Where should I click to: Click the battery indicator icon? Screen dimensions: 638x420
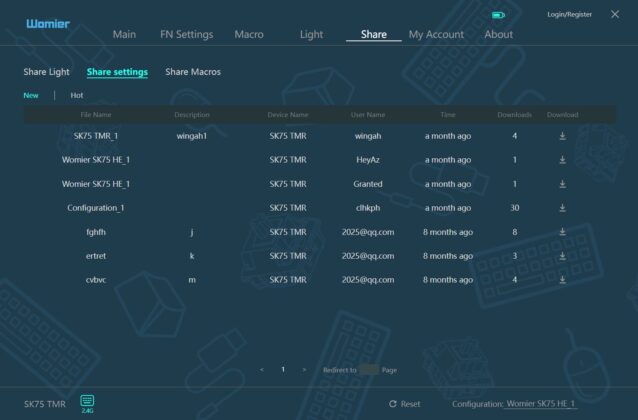tap(498, 15)
